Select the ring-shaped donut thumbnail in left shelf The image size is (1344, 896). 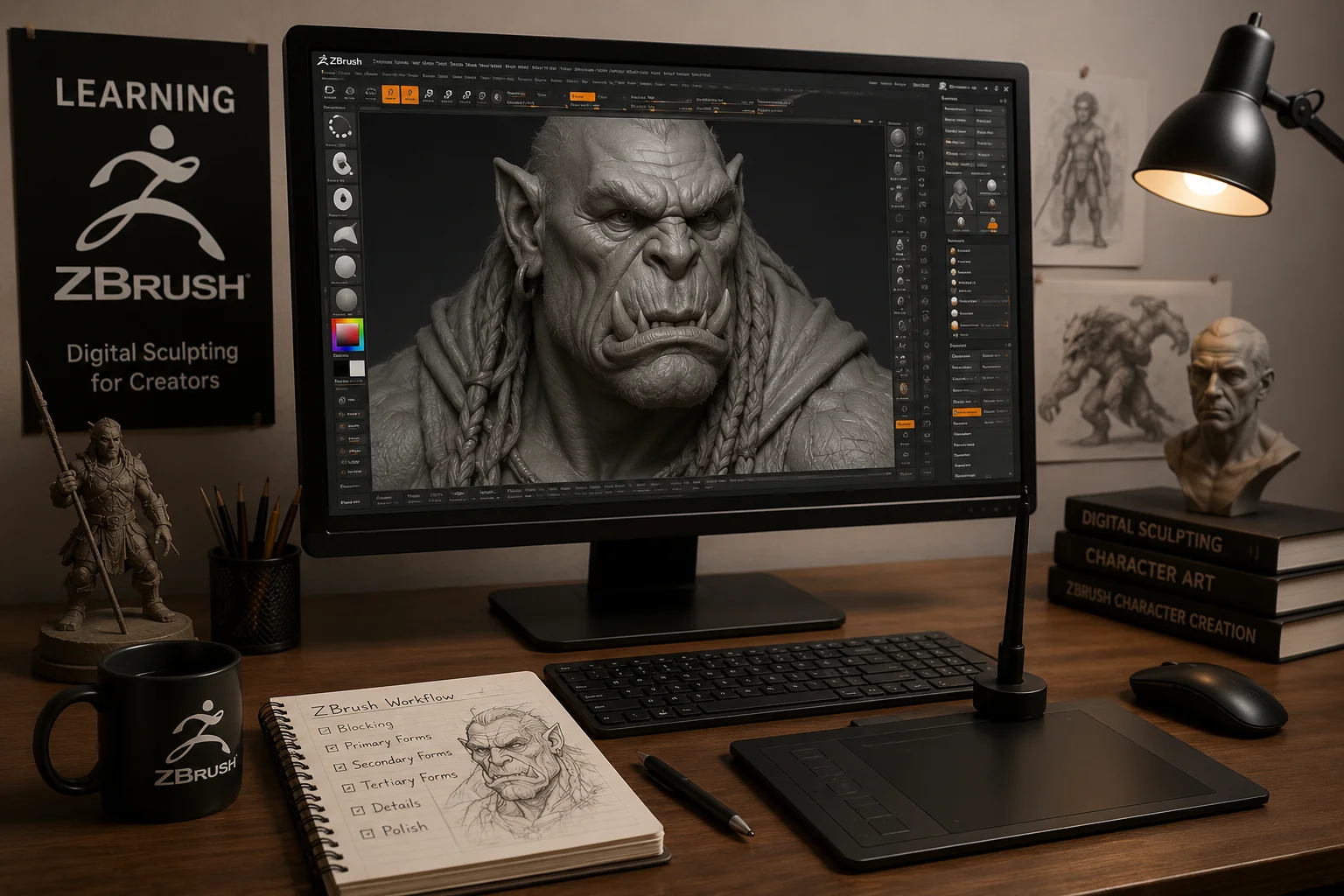[x=343, y=199]
